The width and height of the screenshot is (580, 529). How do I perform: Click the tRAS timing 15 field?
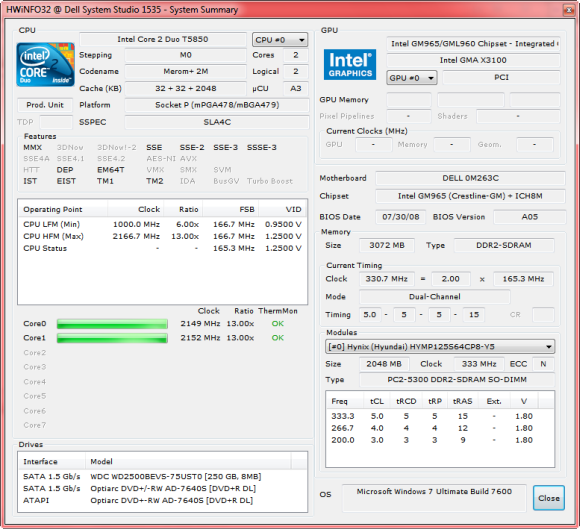474,315
